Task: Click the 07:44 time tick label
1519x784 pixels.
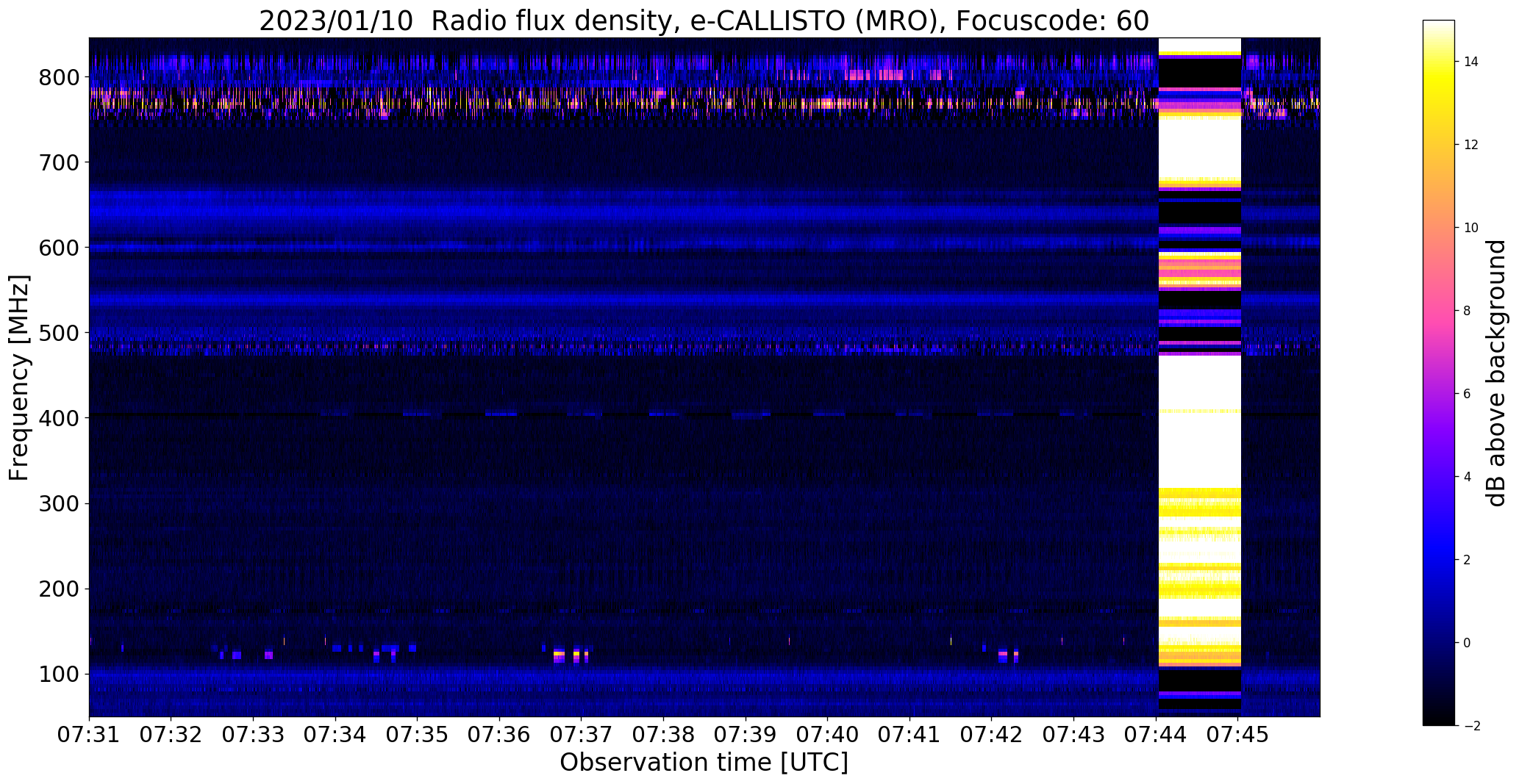Action: coord(1156,734)
